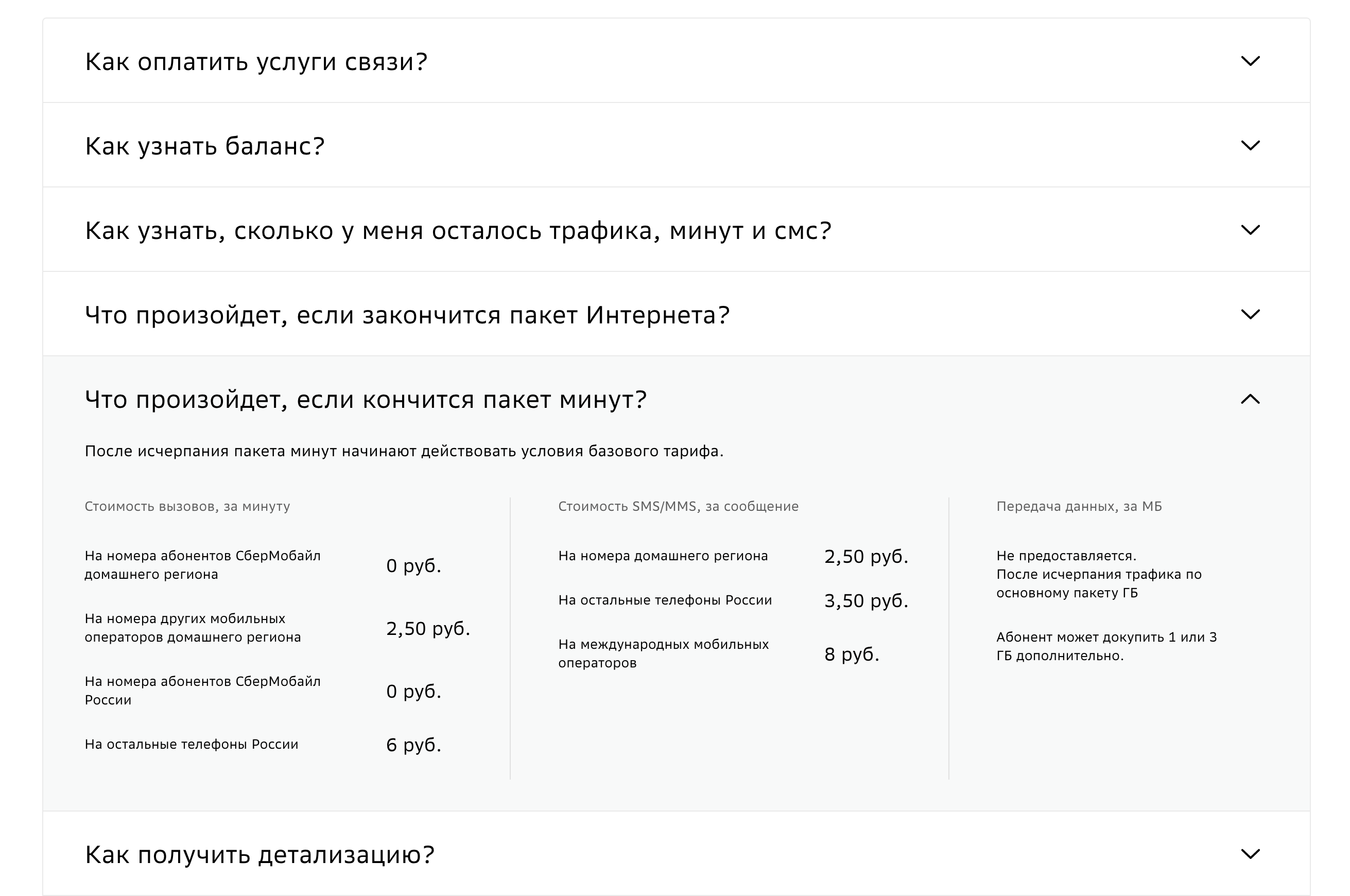This screenshot has width=1350, height=896.
Task: Click the down arrow on the Internet package question
Action: coord(1251,314)
